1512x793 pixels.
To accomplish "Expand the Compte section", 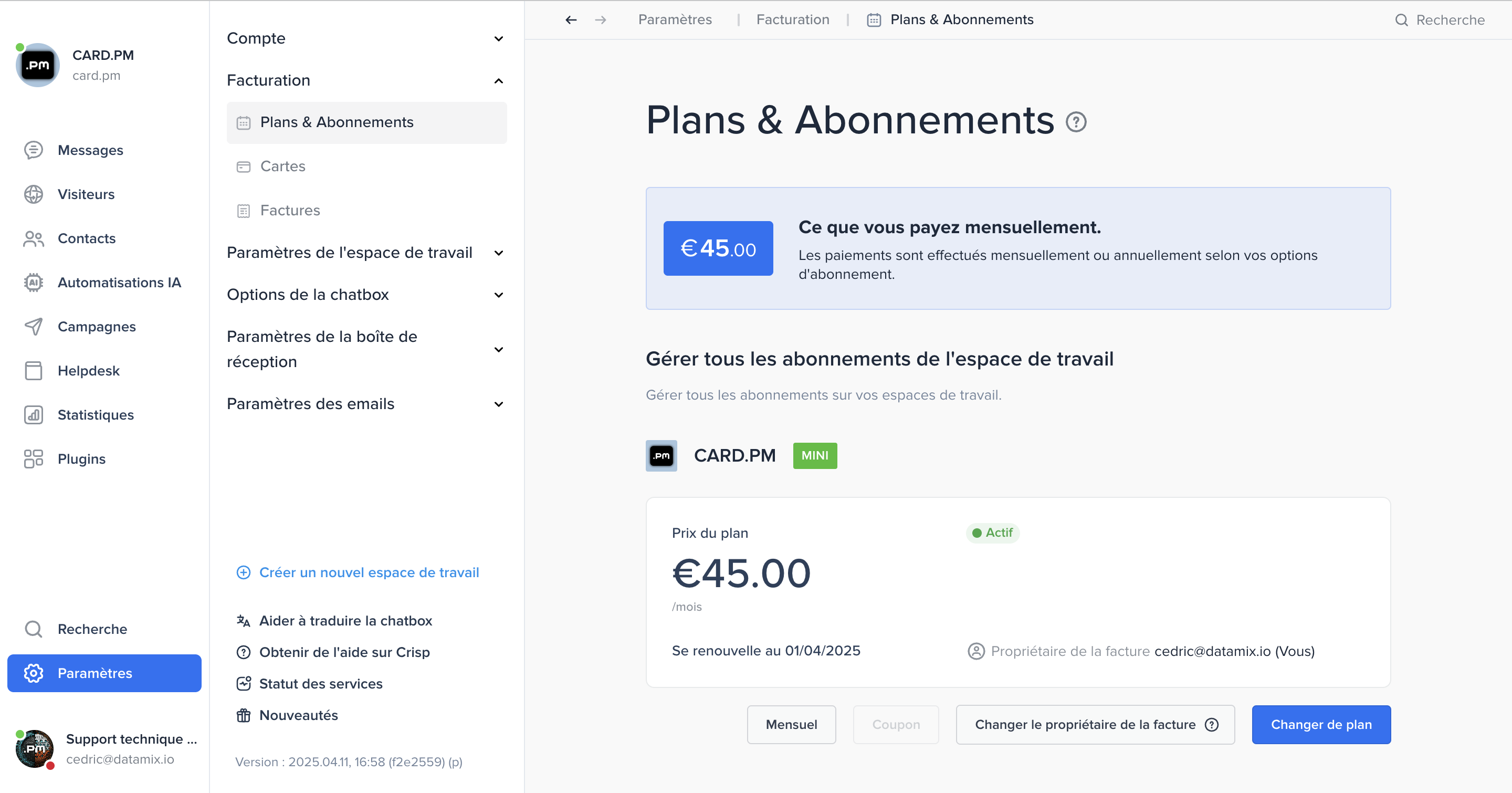I will click(366, 39).
